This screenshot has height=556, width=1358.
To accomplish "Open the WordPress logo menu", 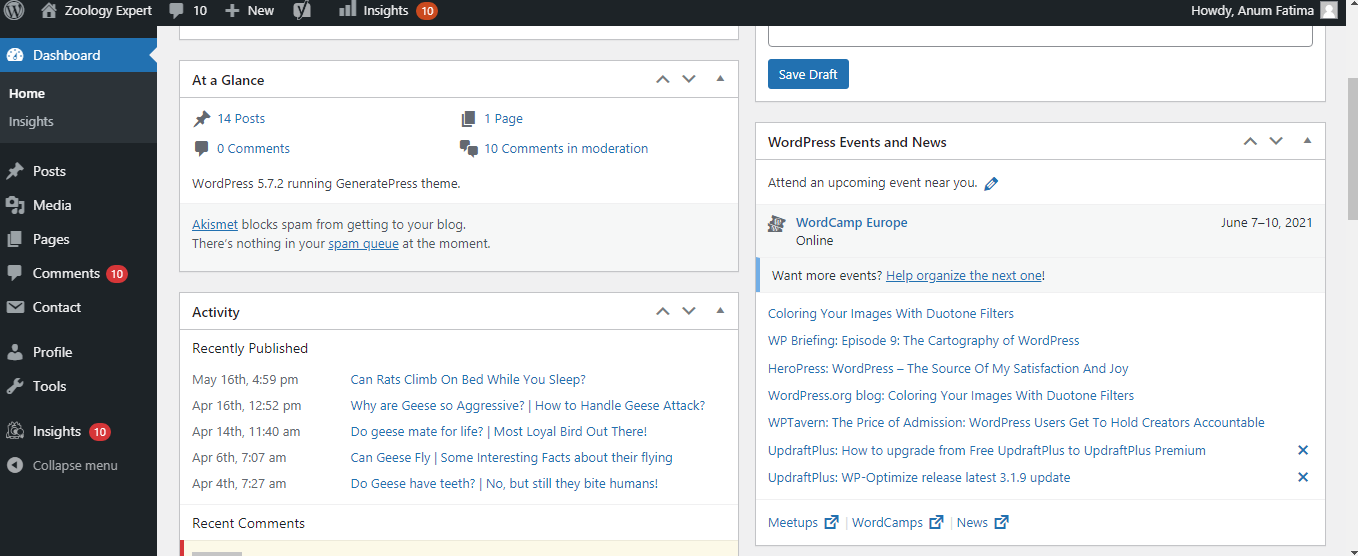I will (14, 11).
